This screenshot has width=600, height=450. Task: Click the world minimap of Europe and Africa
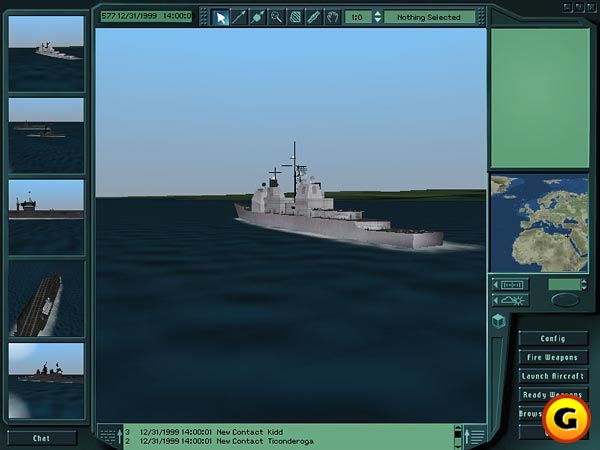540,223
